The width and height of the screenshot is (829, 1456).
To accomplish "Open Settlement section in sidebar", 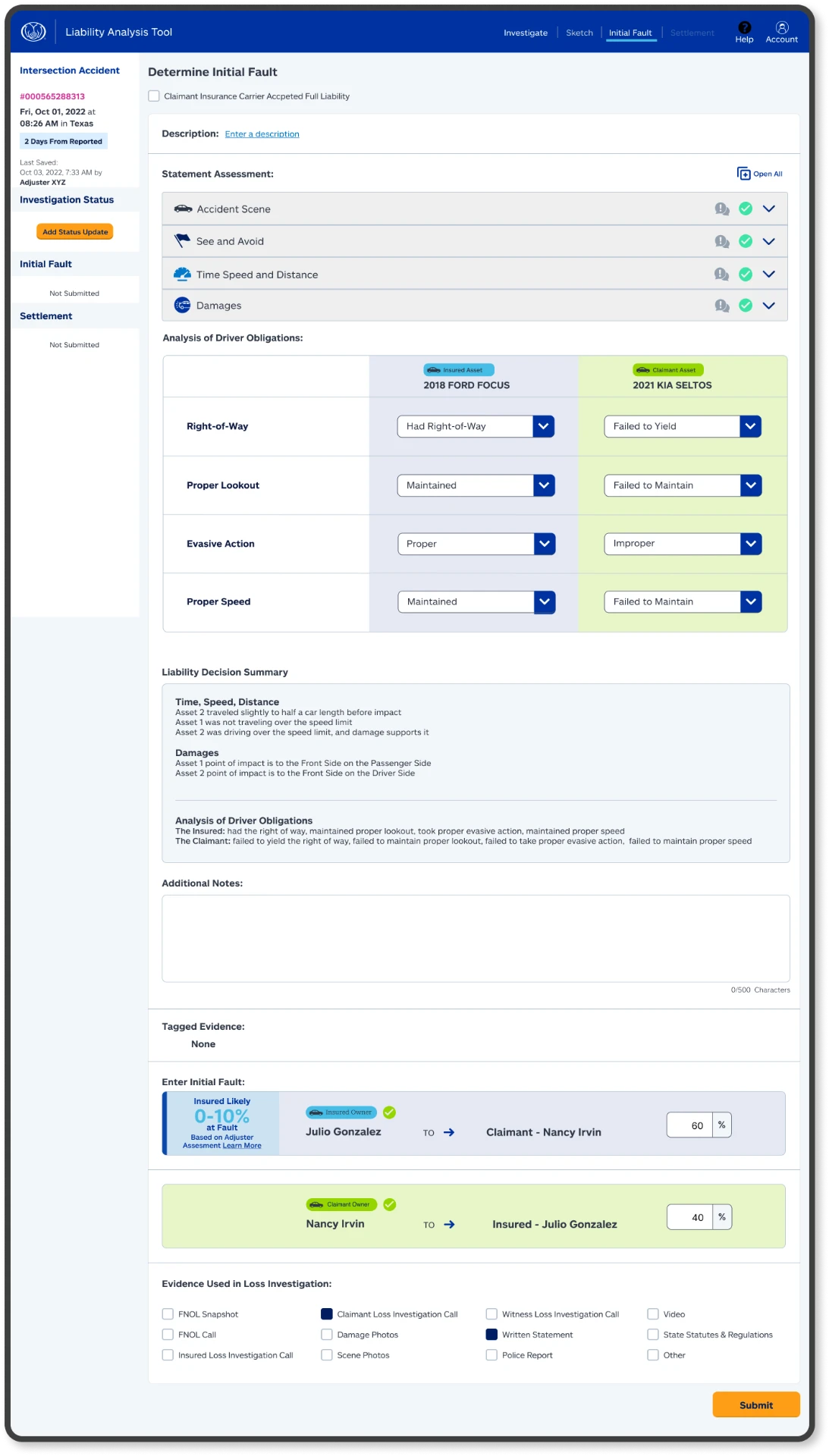I will pyautogui.click(x=46, y=315).
